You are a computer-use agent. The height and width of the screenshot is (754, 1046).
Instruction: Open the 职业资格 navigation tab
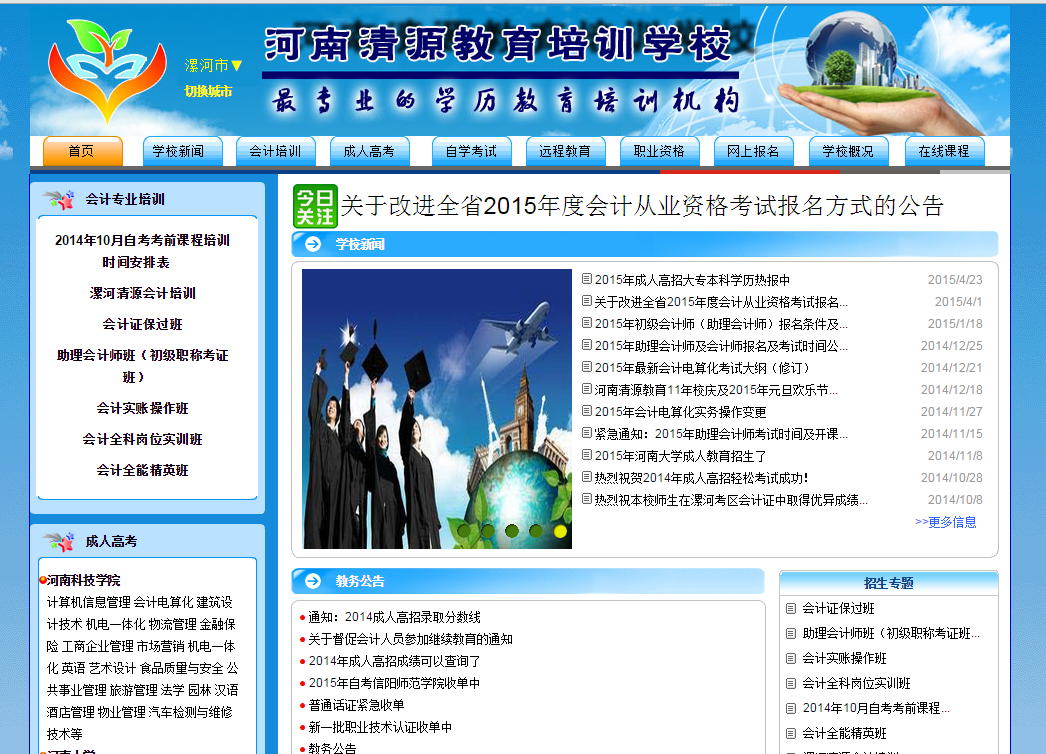(660, 151)
